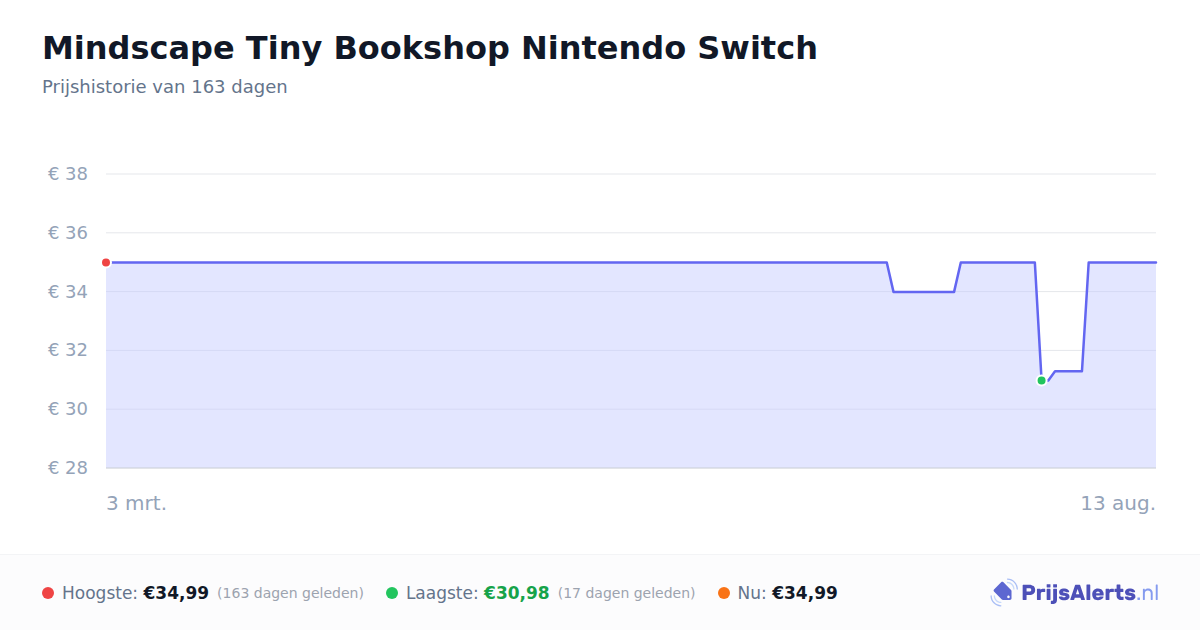Click the red highest-price dot on the chart line
Image resolution: width=1200 pixels, height=630 pixels.
click(x=106, y=262)
